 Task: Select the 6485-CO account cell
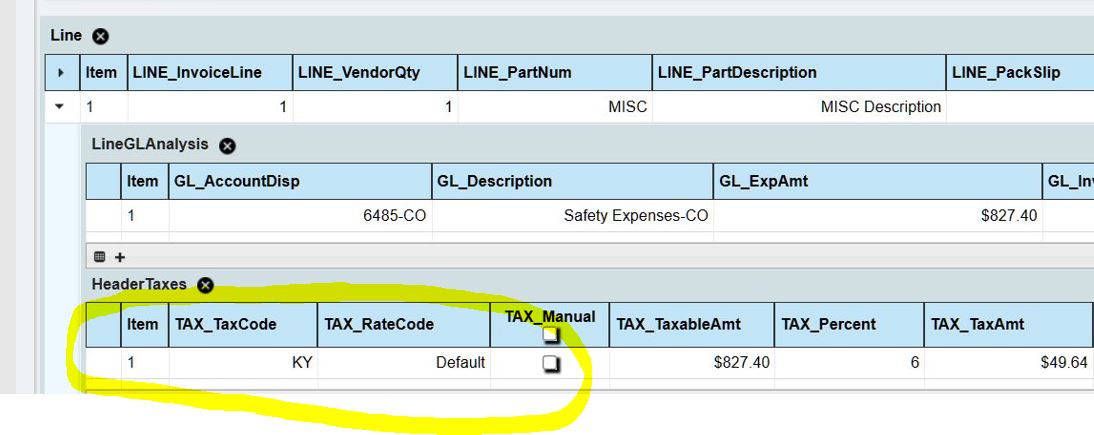click(x=301, y=216)
